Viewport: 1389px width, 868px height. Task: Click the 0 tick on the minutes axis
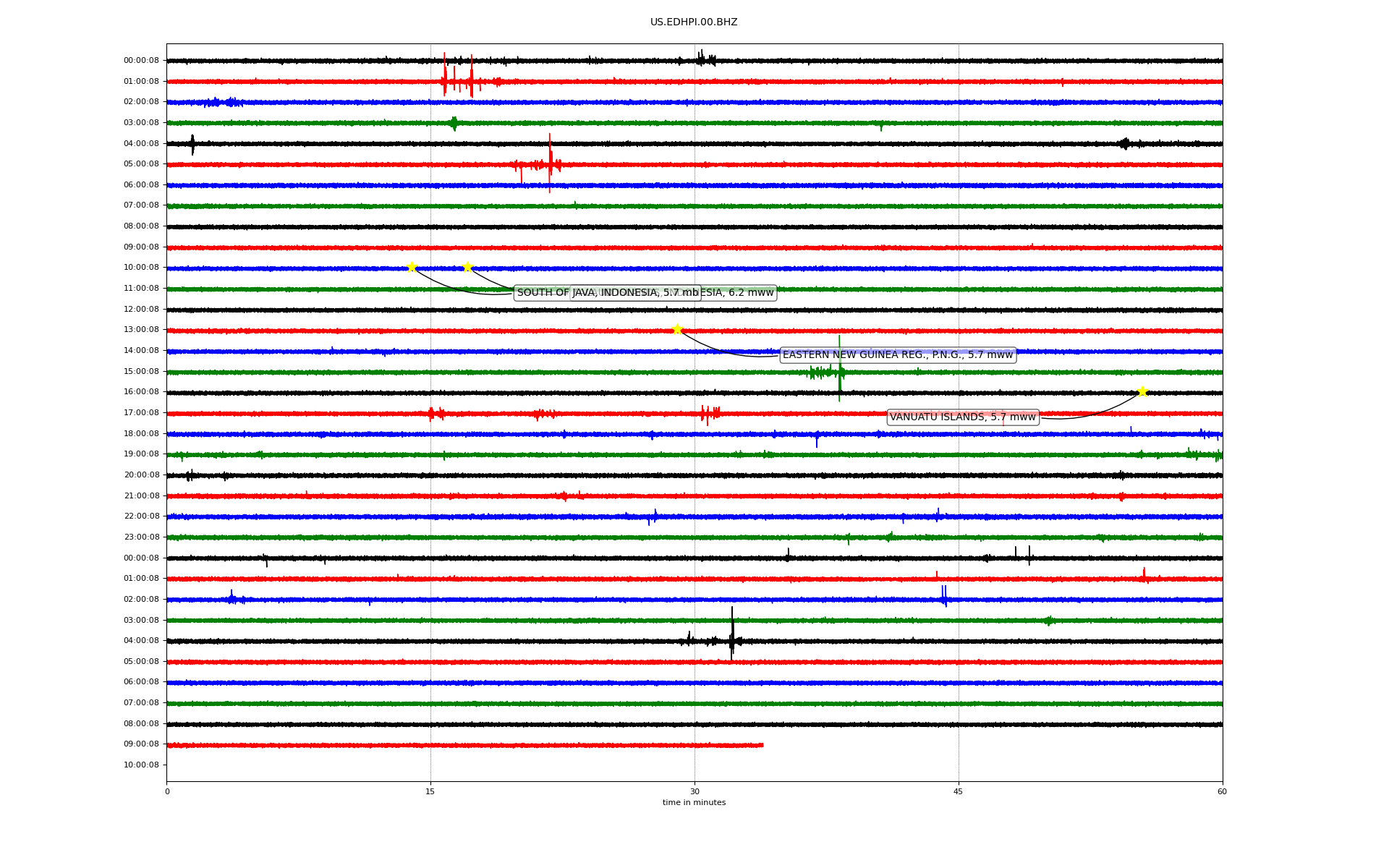click(167, 791)
